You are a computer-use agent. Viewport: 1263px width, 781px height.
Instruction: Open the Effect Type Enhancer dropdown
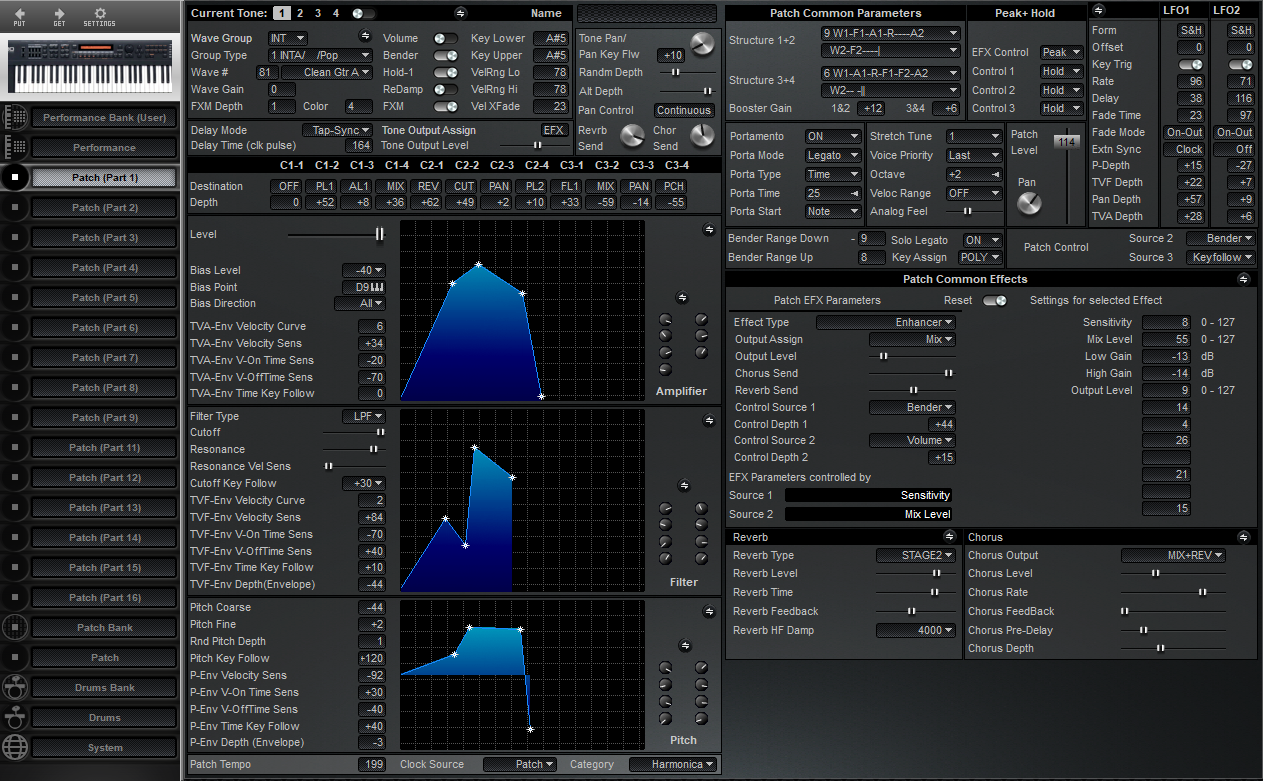click(x=886, y=323)
